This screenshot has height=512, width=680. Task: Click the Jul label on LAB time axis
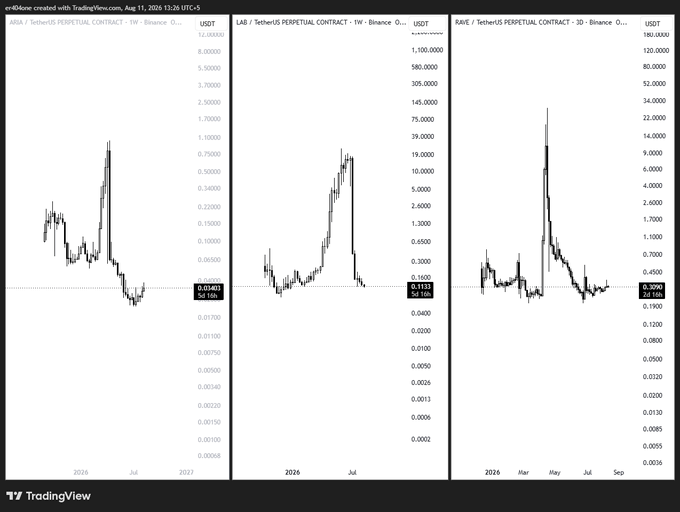tap(352, 472)
